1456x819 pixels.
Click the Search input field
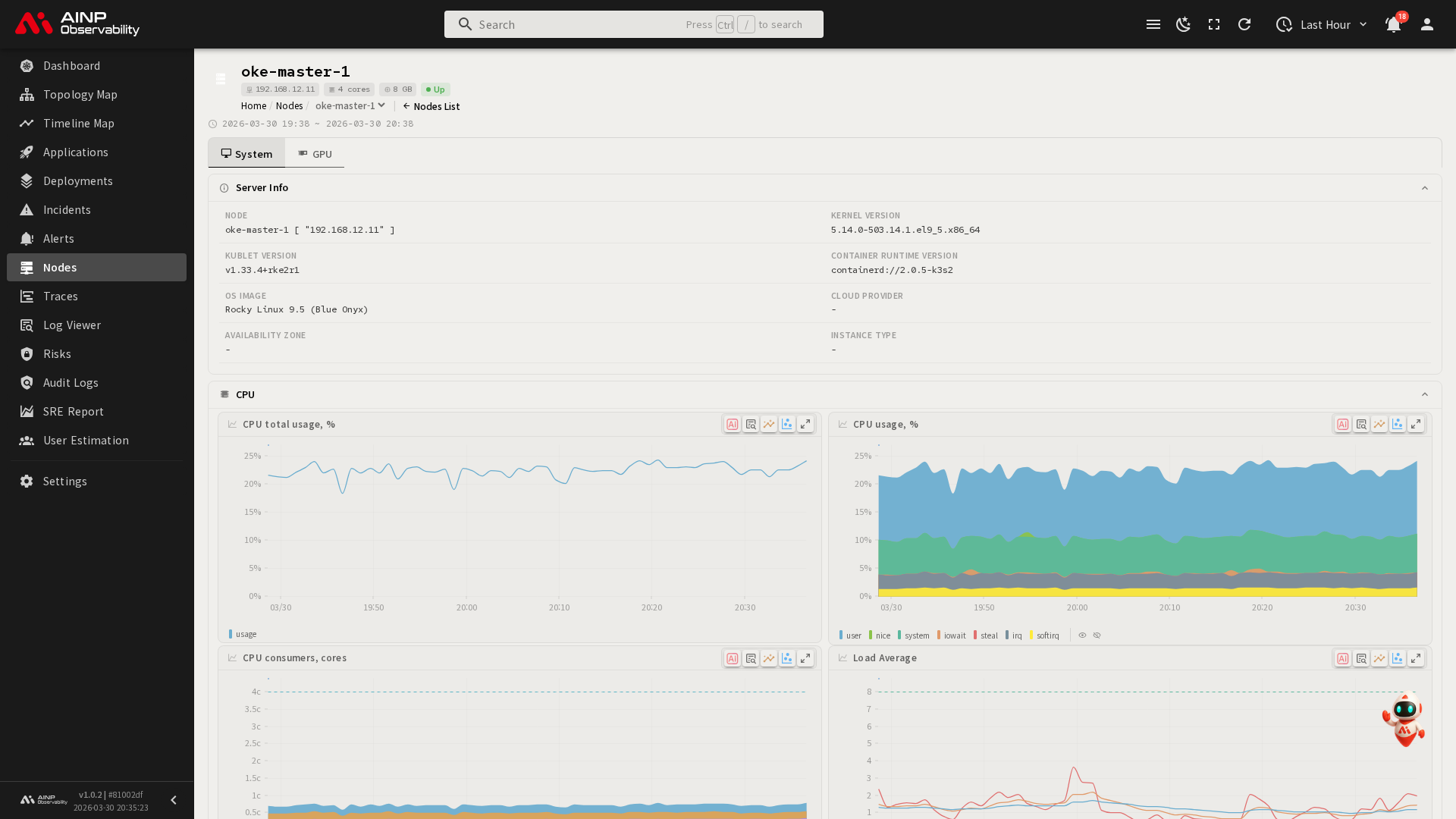pos(576,24)
